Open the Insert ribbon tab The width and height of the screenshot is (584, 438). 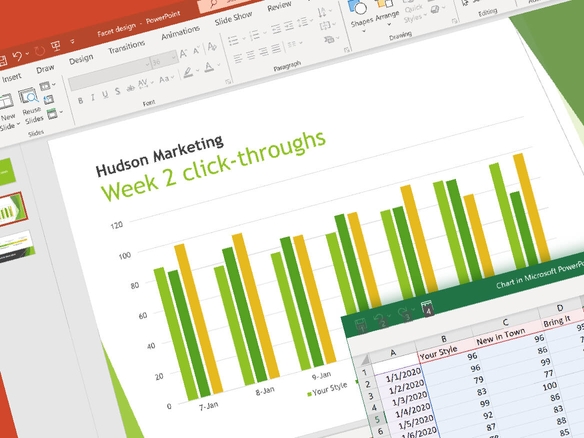click(12, 77)
